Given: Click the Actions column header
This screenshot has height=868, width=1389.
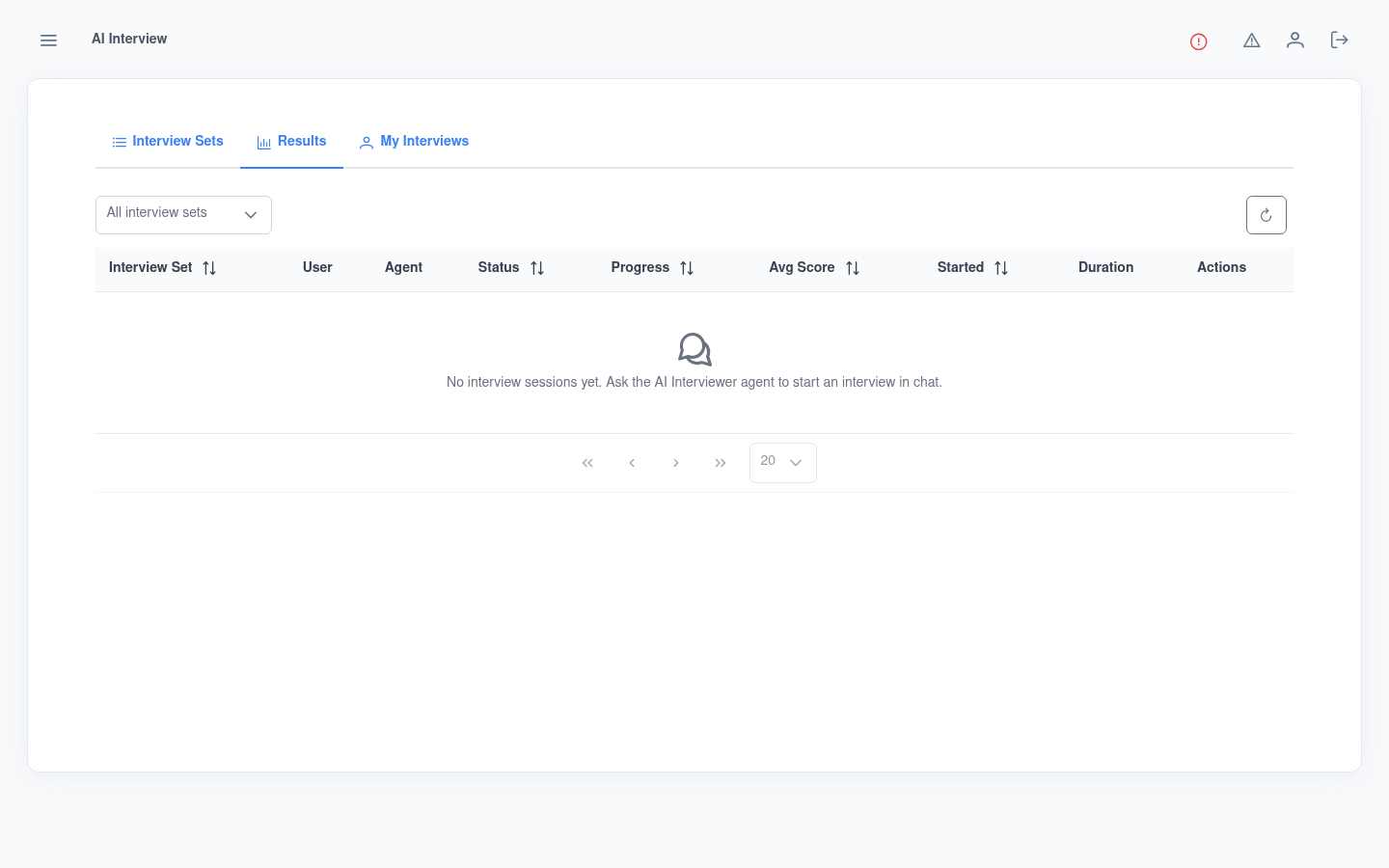Looking at the screenshot, I should [1221, 267].
